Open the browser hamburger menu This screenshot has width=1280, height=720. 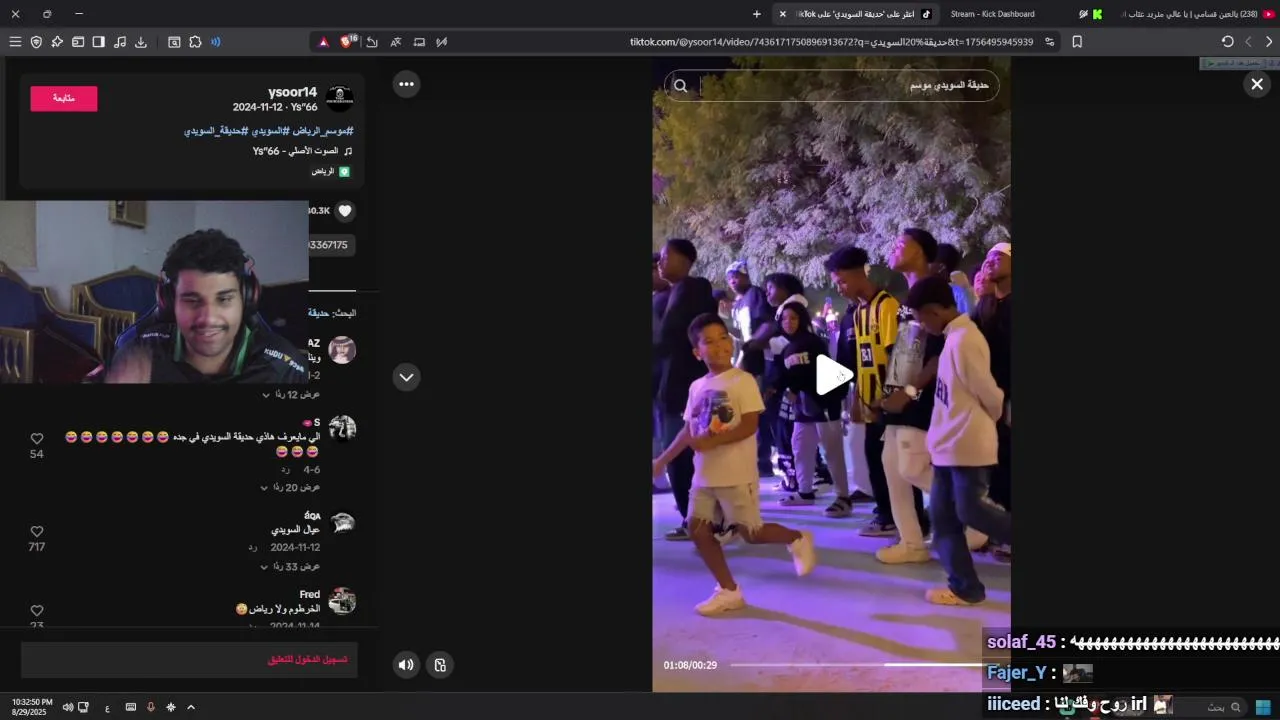click(15, 42)
